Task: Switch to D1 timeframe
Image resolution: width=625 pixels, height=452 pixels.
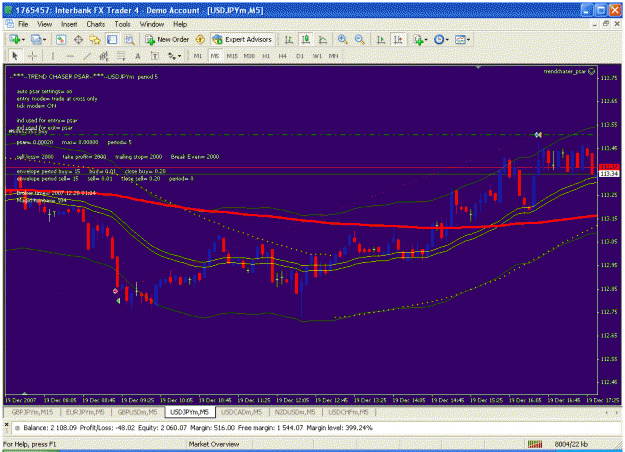Action: coord(300,56)
